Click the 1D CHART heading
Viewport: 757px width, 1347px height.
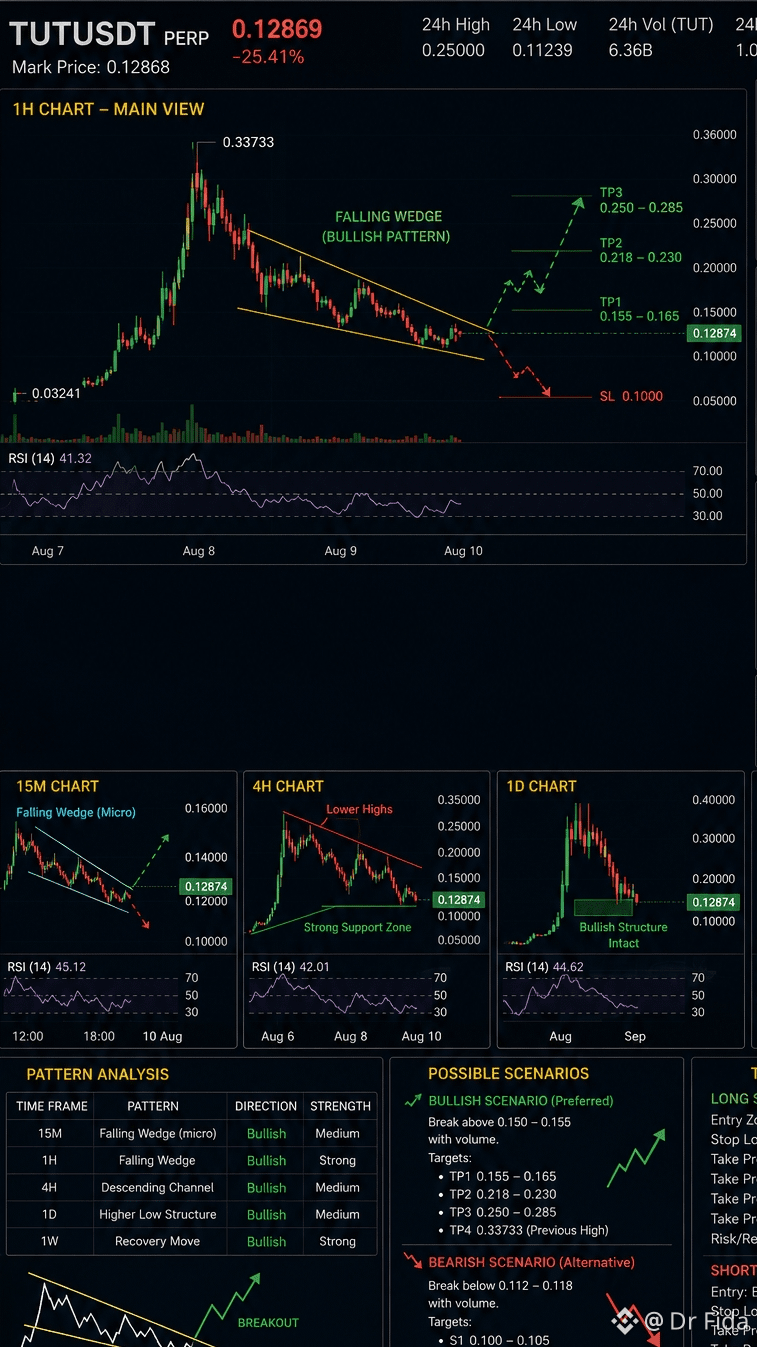pos(541,786)
